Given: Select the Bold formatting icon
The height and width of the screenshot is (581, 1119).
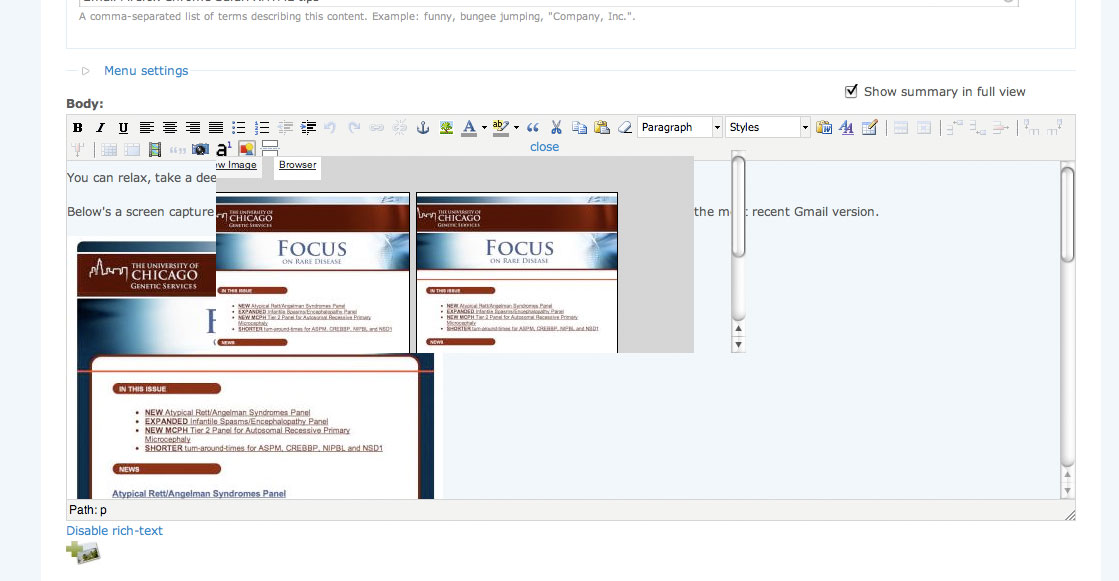Looking at the screenshot, I should tap(78, 127).
